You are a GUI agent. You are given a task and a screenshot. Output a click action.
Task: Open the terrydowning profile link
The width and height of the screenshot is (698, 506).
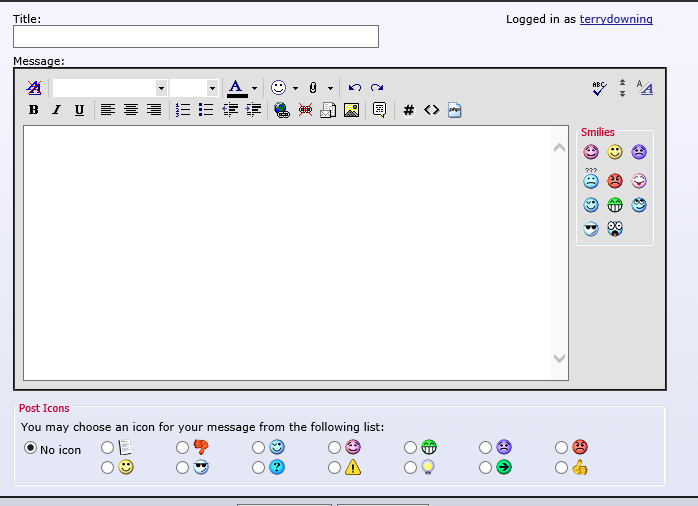[616, 19]
